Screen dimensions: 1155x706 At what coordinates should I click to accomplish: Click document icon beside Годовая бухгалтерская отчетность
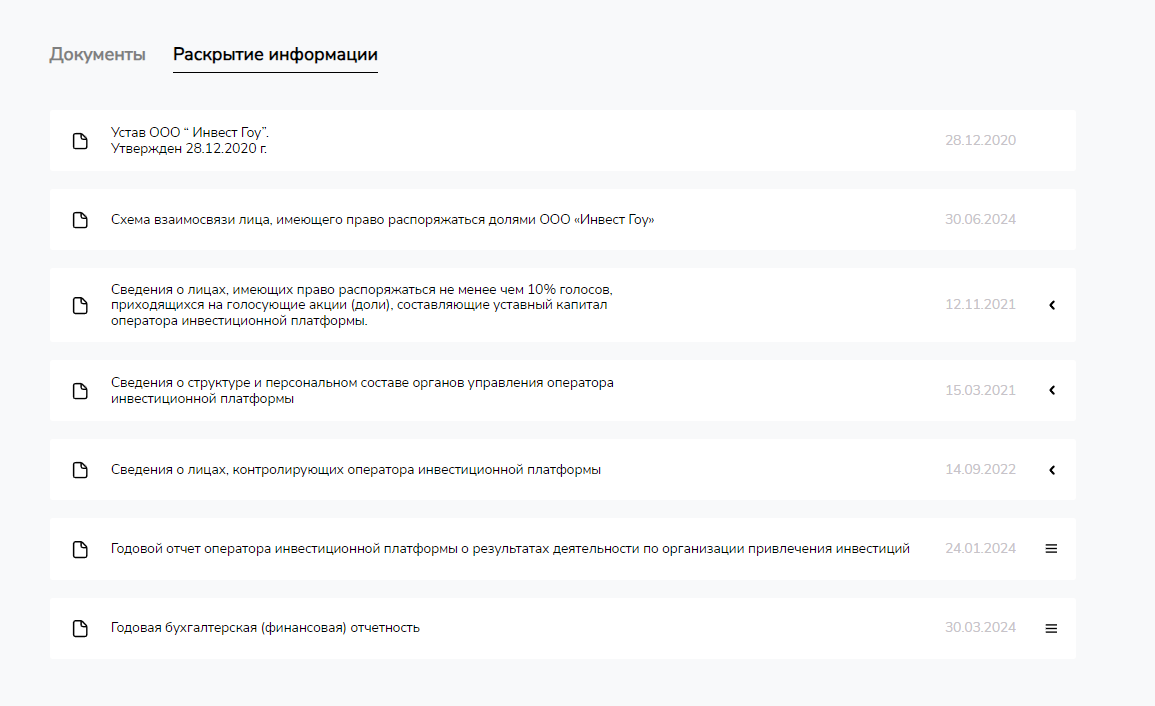[80, 628]
